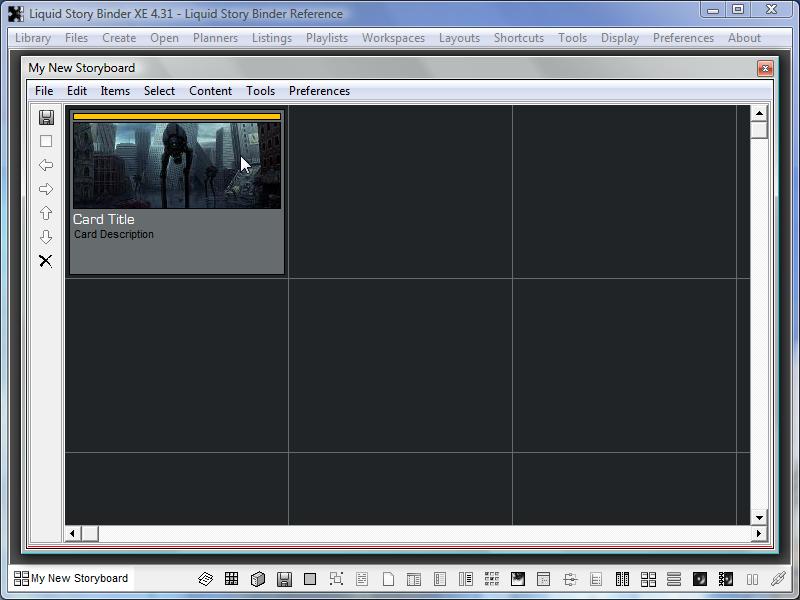Click the save icon in the storyboard's left sidebar

coord(46,117)
